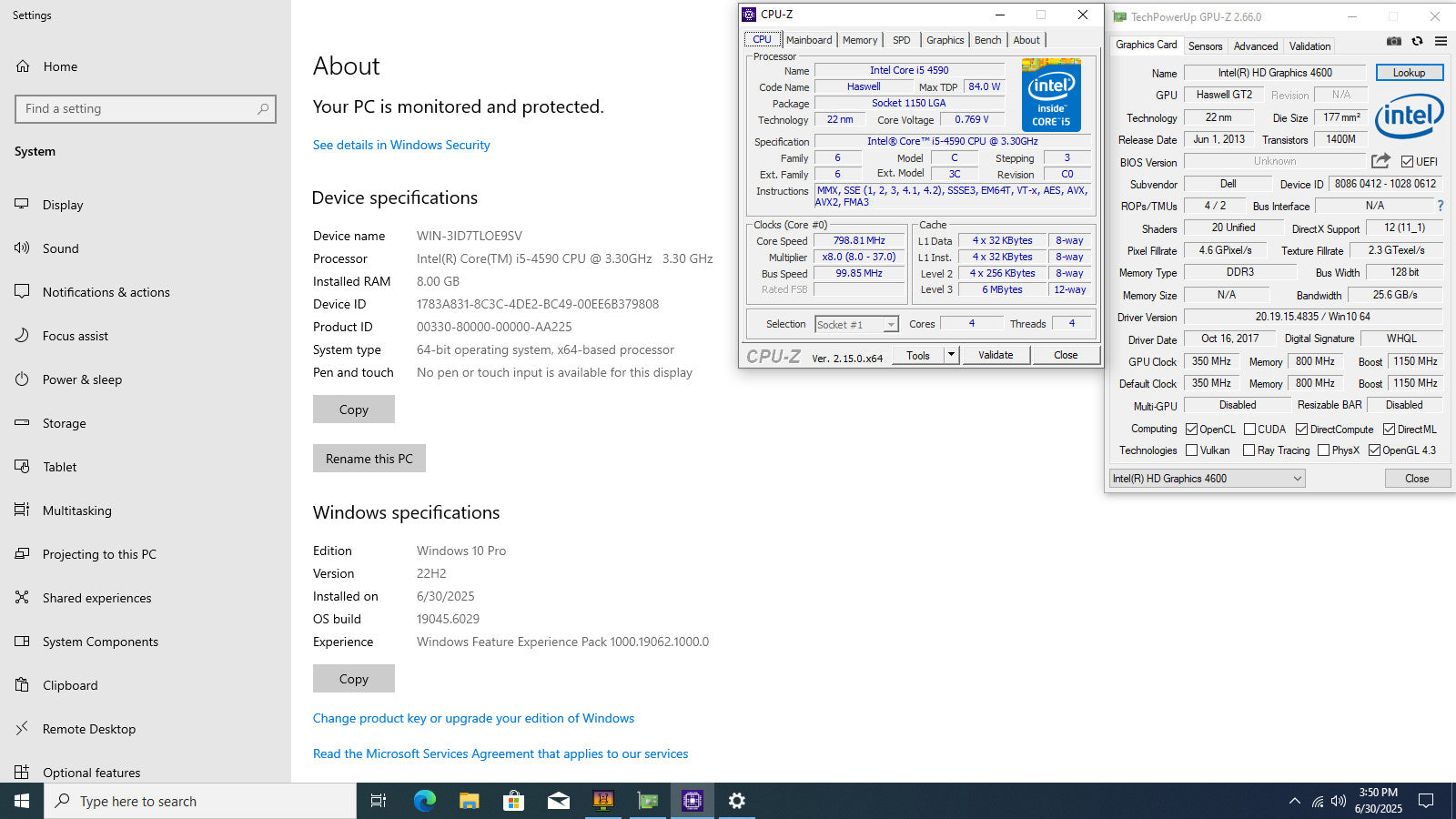This screenshot has height=819, width=1456.
Task: Click the Rename this PC button
Action: (x=369, y=459)
